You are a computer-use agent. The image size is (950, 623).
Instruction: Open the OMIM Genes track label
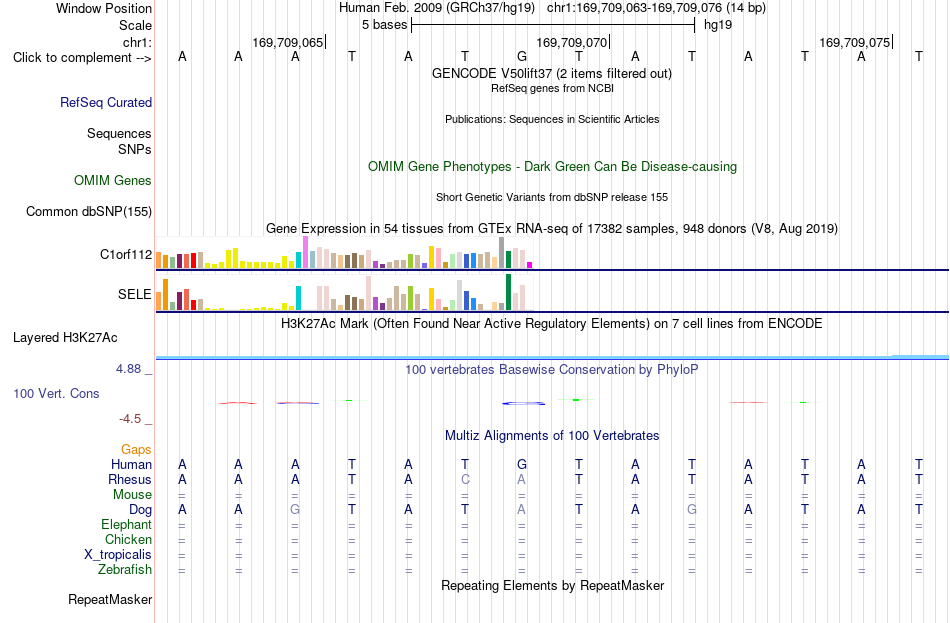(112, 181)
